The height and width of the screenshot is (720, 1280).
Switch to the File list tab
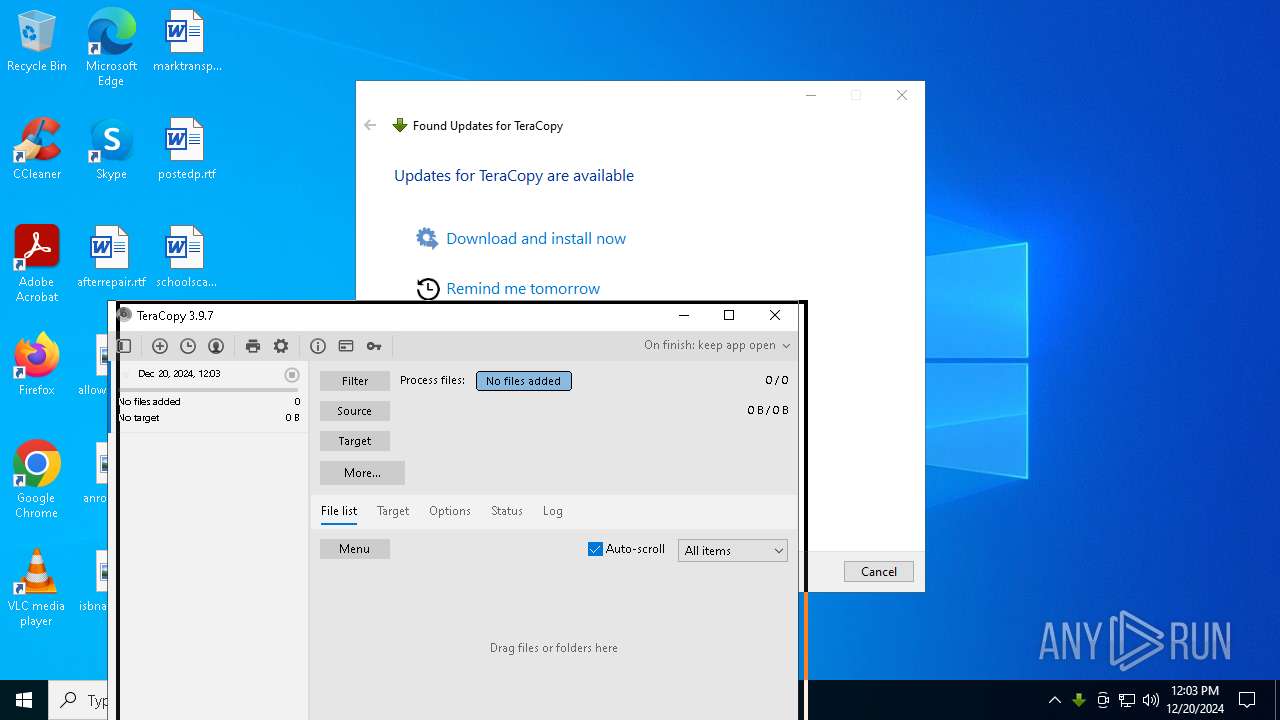[339, 511]
